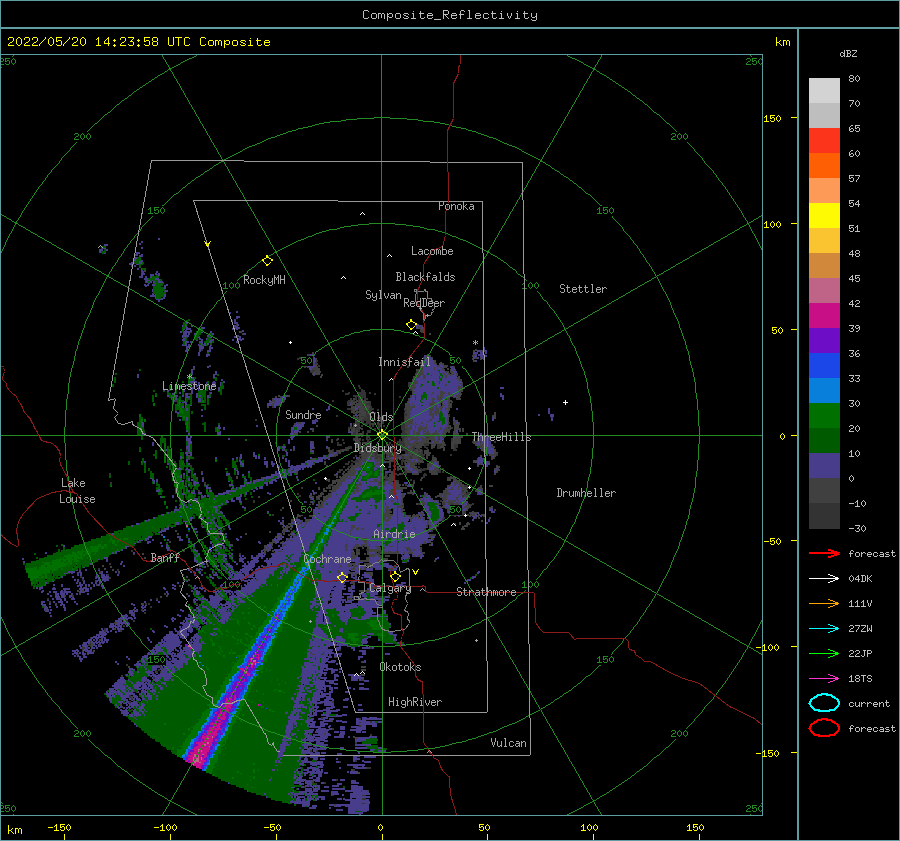
Task: Click the Olds label
Action: tap(381, 417)
